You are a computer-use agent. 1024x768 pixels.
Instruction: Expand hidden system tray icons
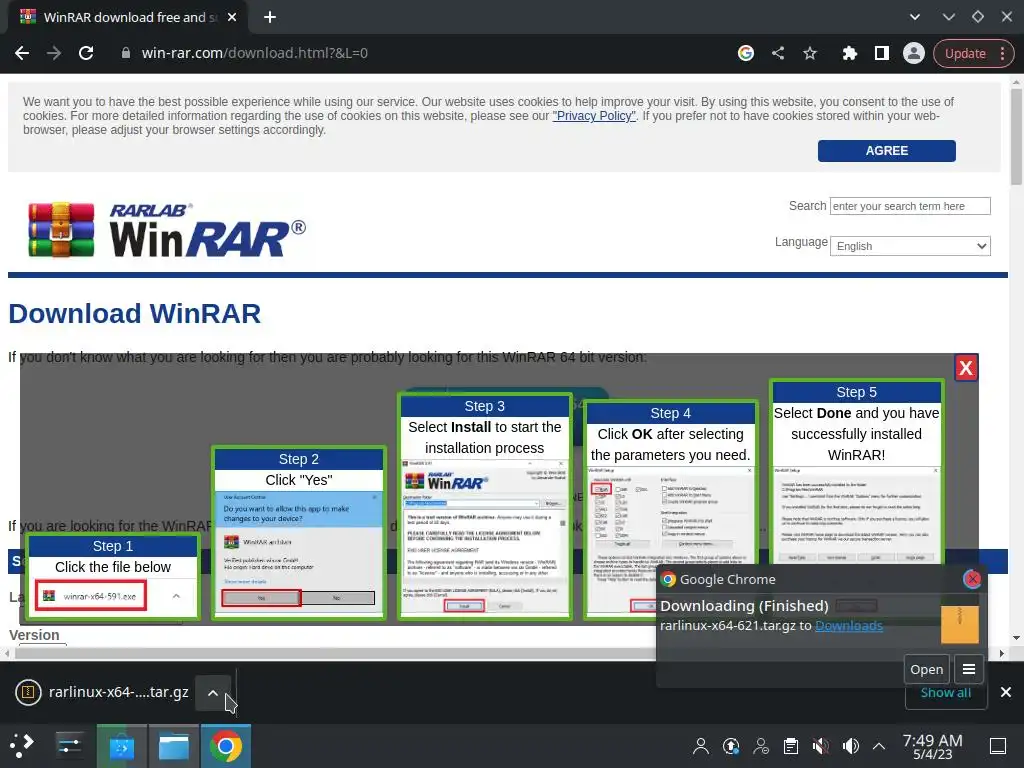[x=879, y=746]
